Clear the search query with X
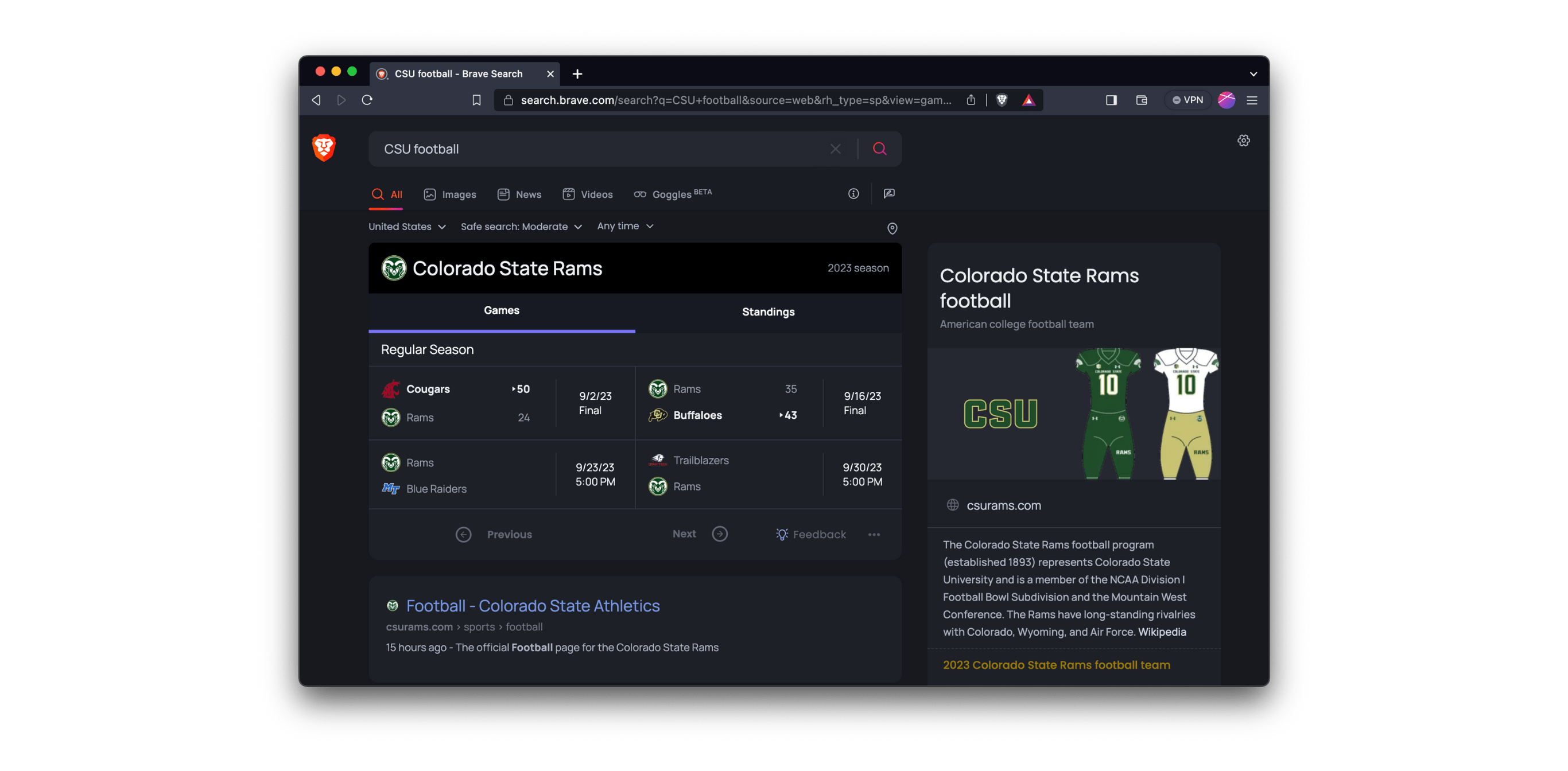The height and width of the screenshot is (771, 1568). tap(836, 149)
